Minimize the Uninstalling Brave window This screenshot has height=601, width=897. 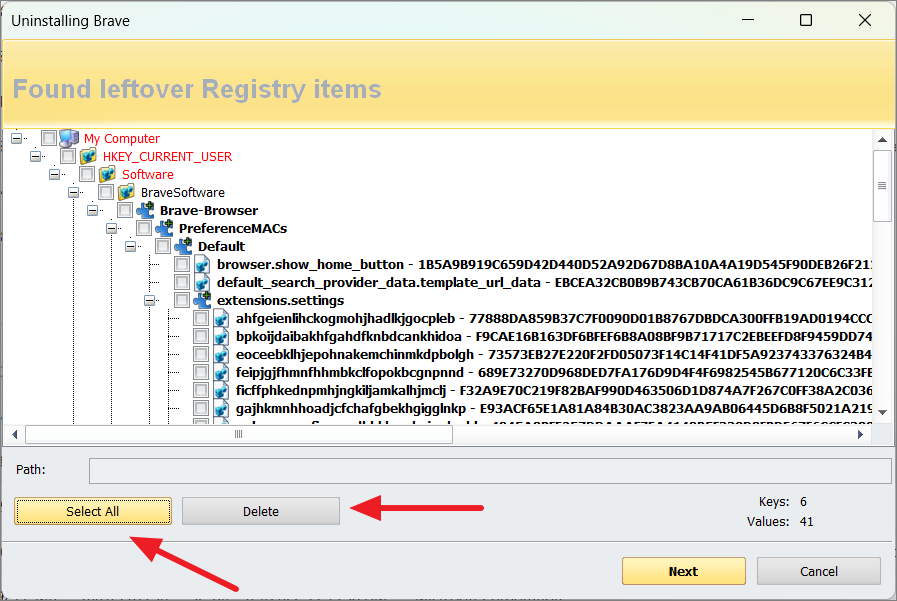(748, 21)
